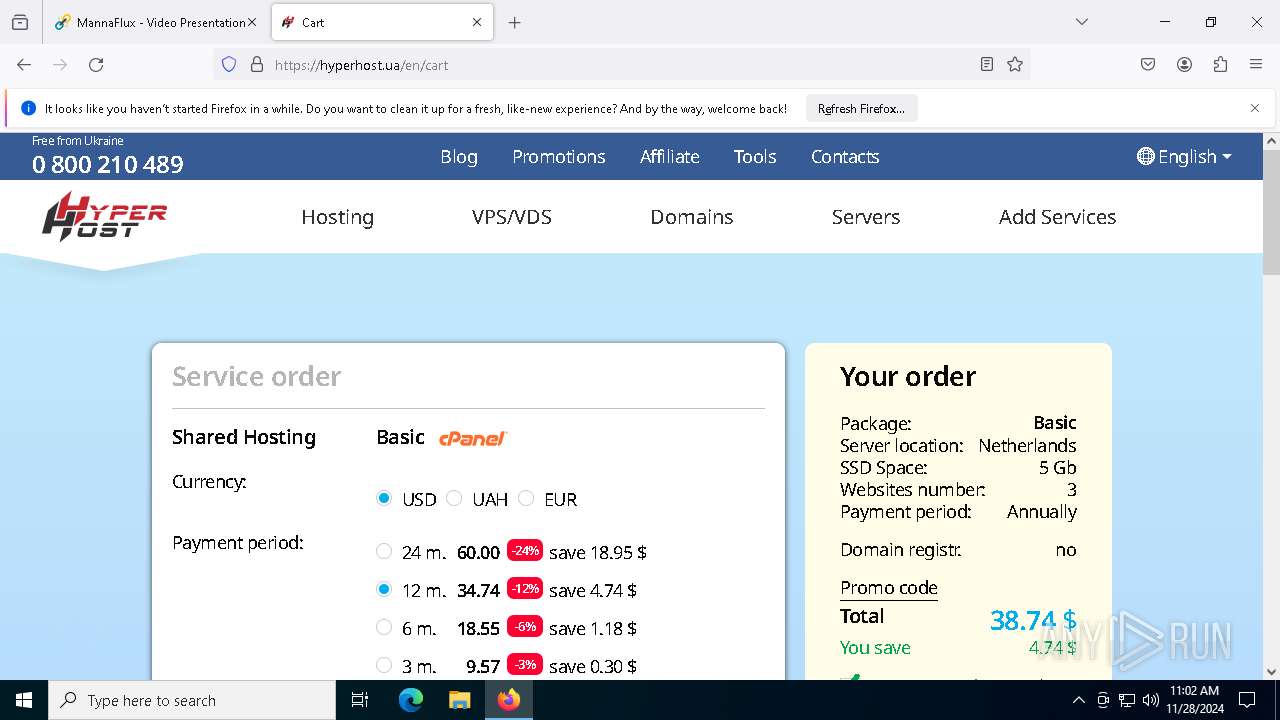Viewport: 1280px width, 720px height.
Task: Open Domains menu
Action: 692,217
